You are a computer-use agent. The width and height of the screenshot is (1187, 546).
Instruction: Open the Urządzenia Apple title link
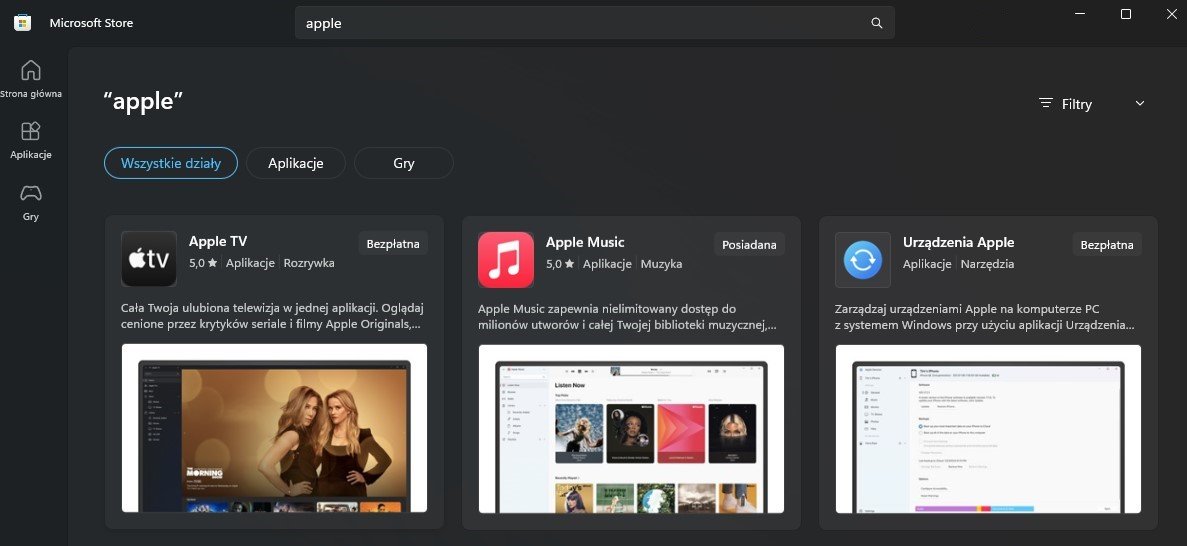point(958,242)
